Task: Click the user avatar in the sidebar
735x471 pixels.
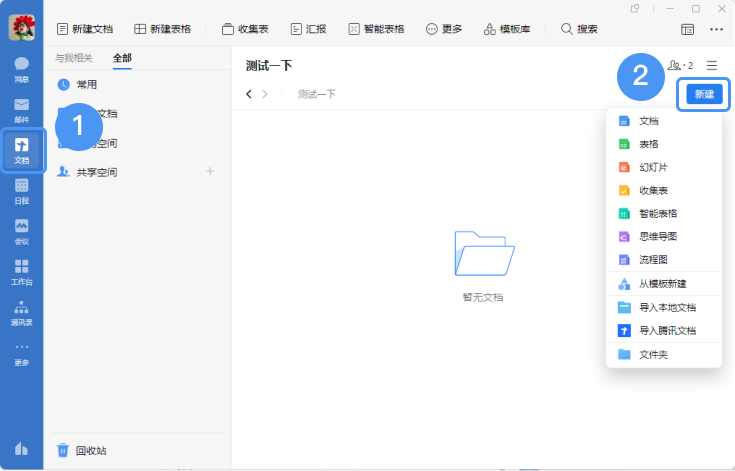Action: click(x=22, y=27)
